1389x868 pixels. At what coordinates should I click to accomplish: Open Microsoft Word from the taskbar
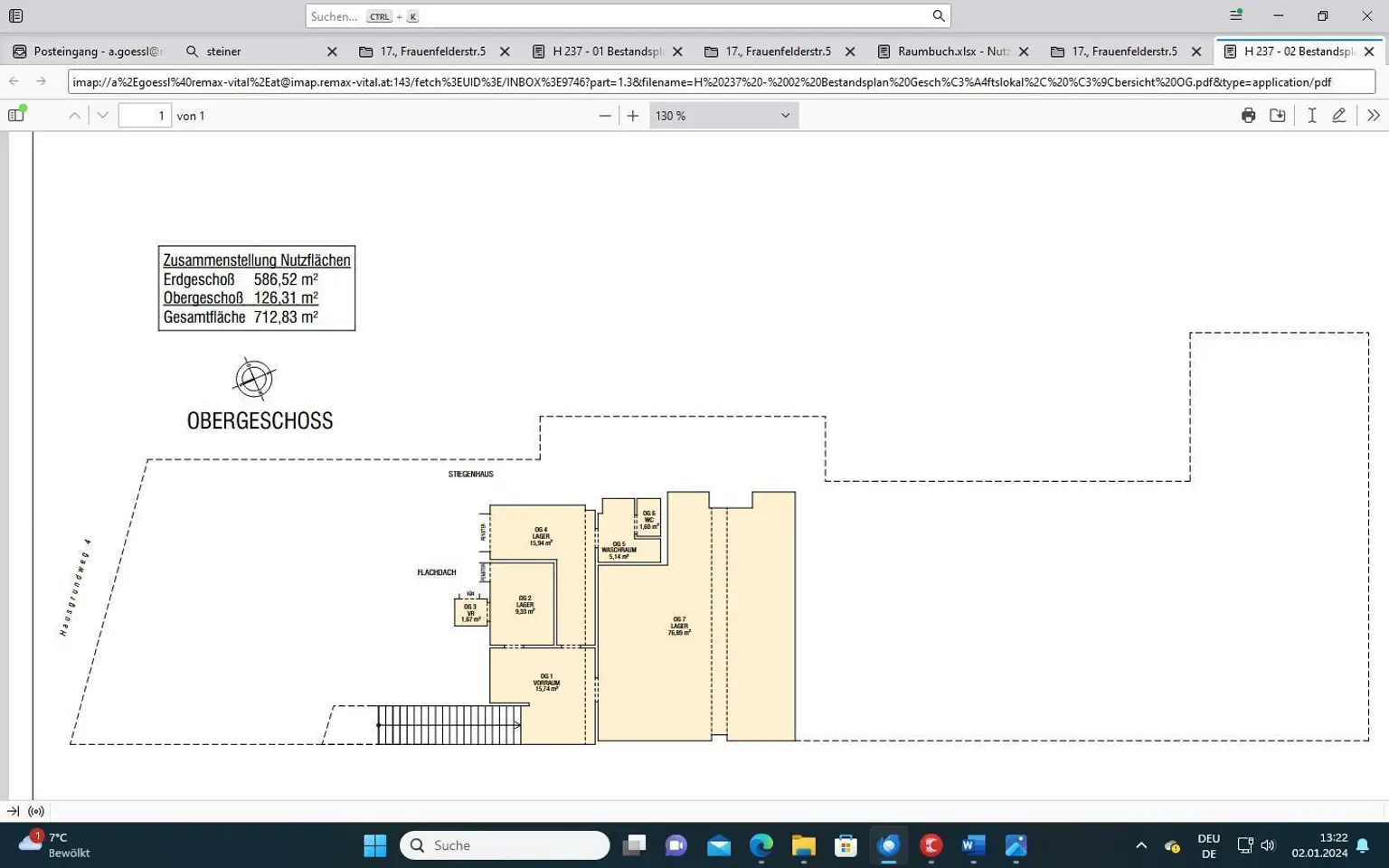click(x=973, y=845)
